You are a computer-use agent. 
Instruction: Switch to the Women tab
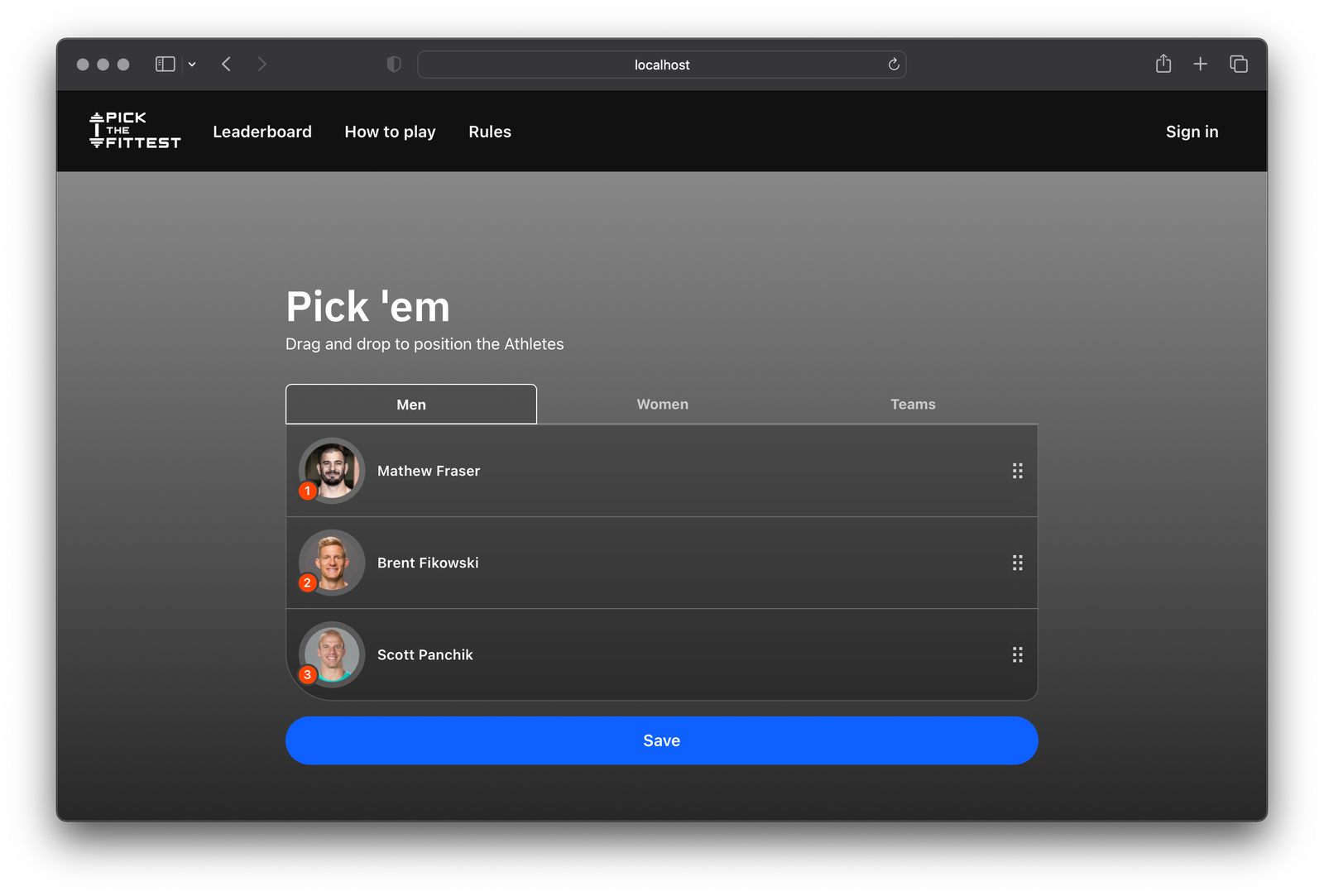point(662,405)
